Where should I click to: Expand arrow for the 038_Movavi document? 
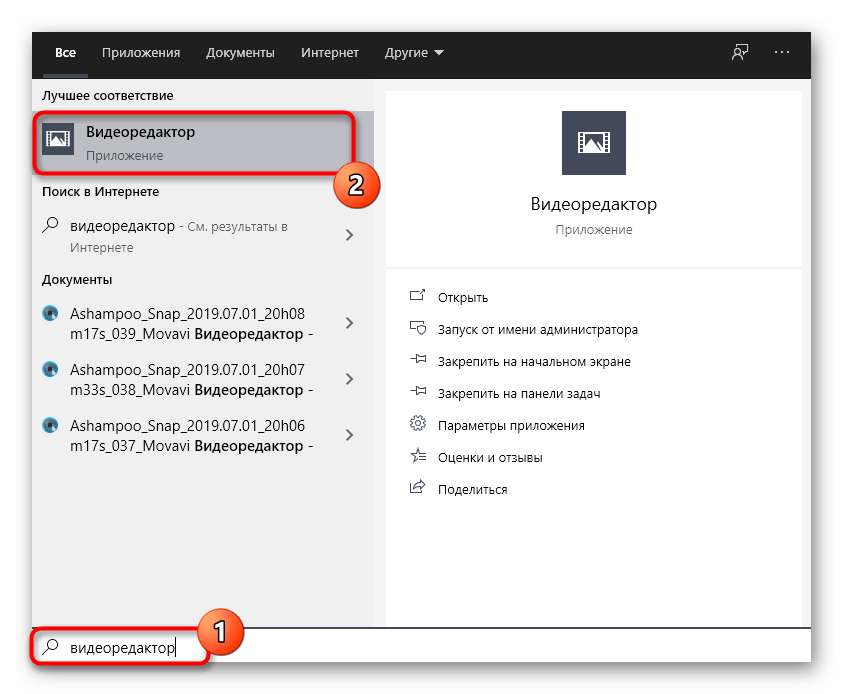[349, 379]
